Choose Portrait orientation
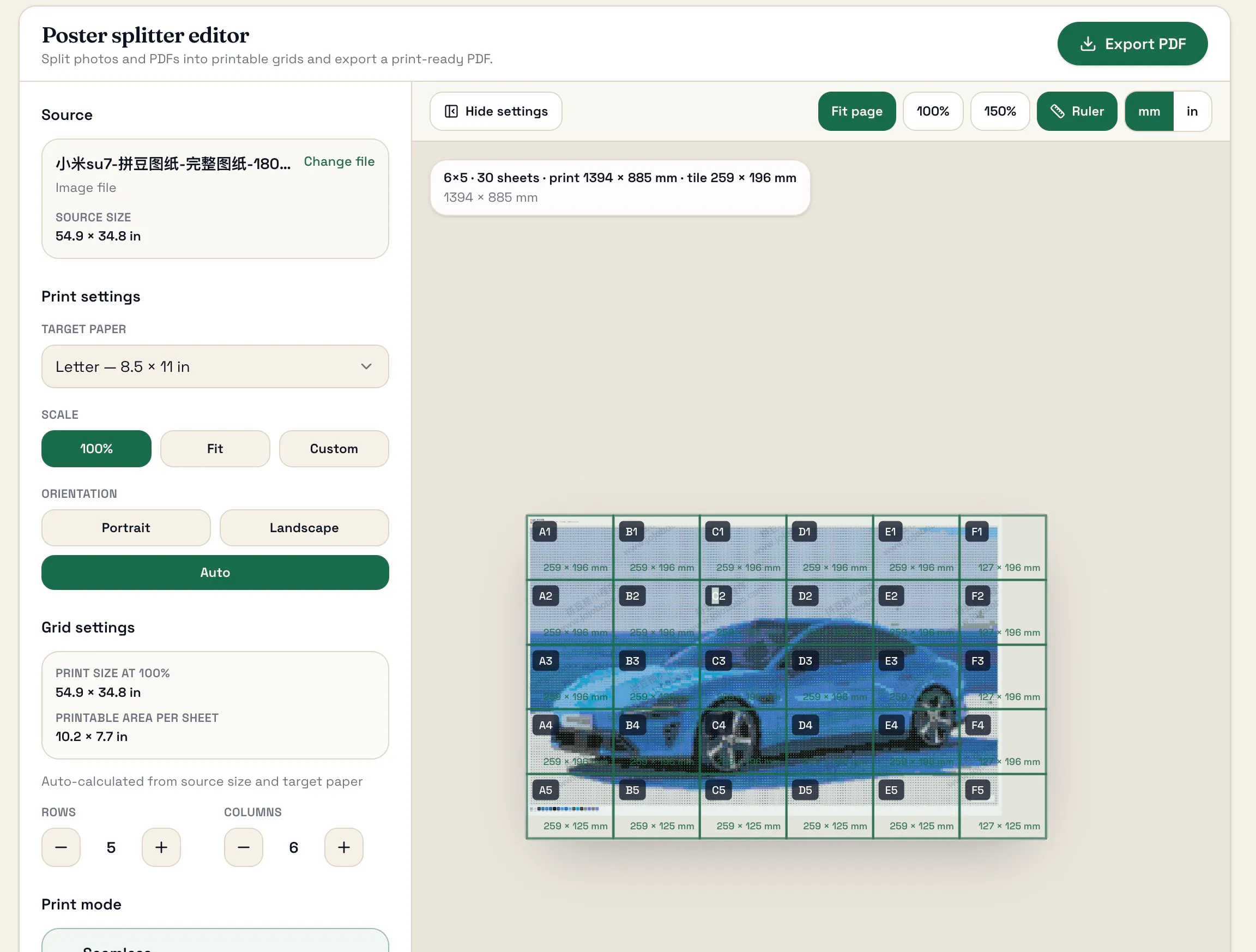 pyautogui.click(x=126, y=528)
